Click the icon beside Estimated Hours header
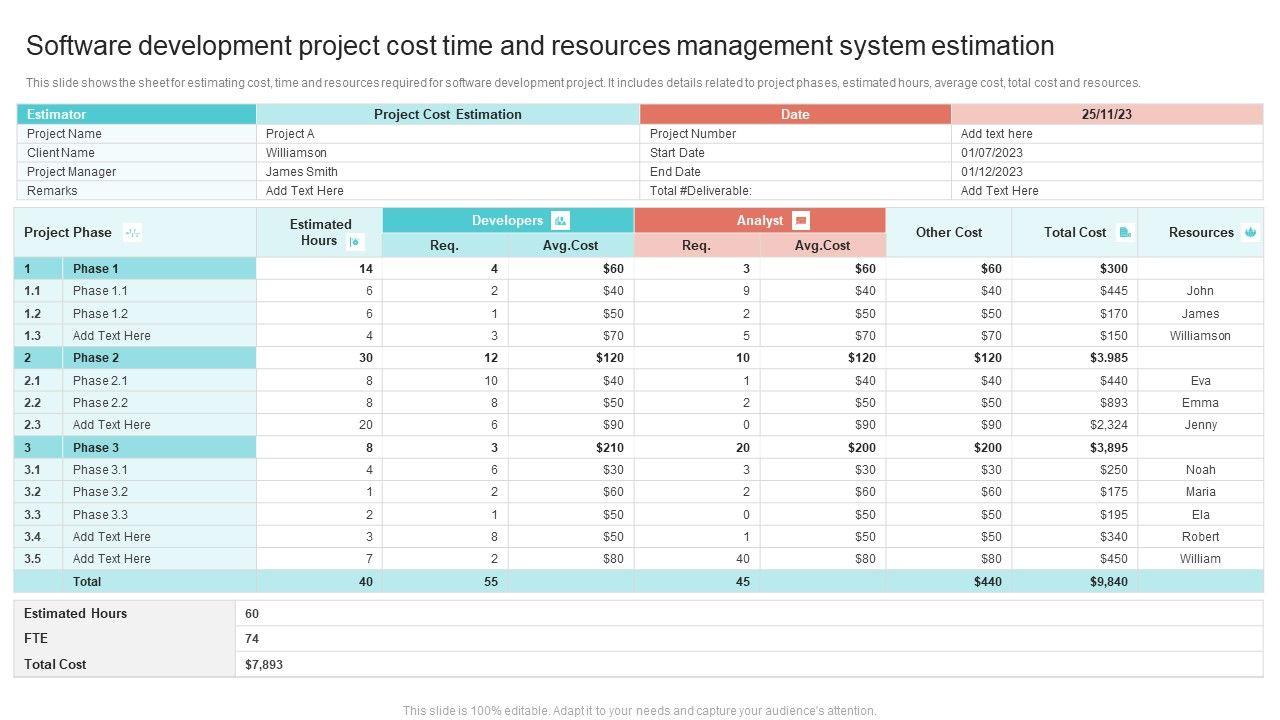1280x720 pixels. click(x=355, y=242)
